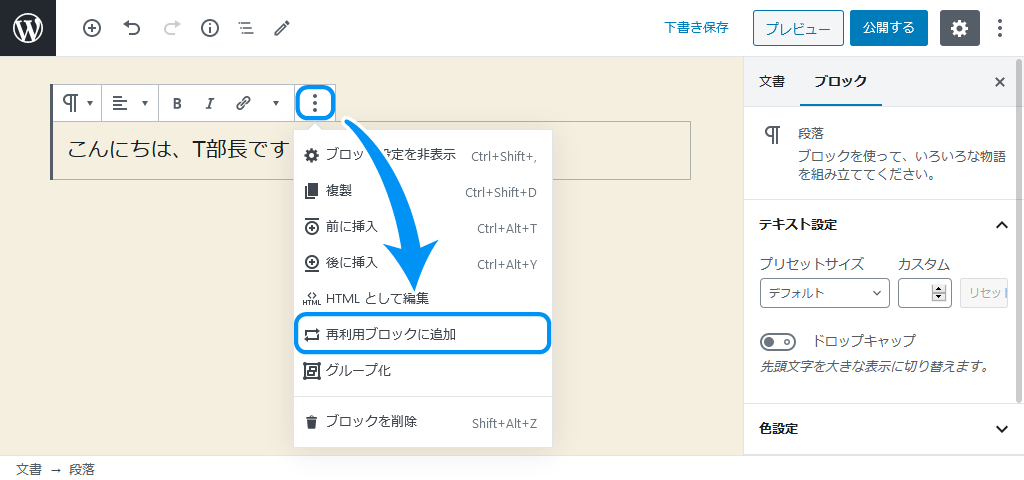1024x480 pixels.
Task: Click 文書 in the breadcrumb
Action: point(29,470)
